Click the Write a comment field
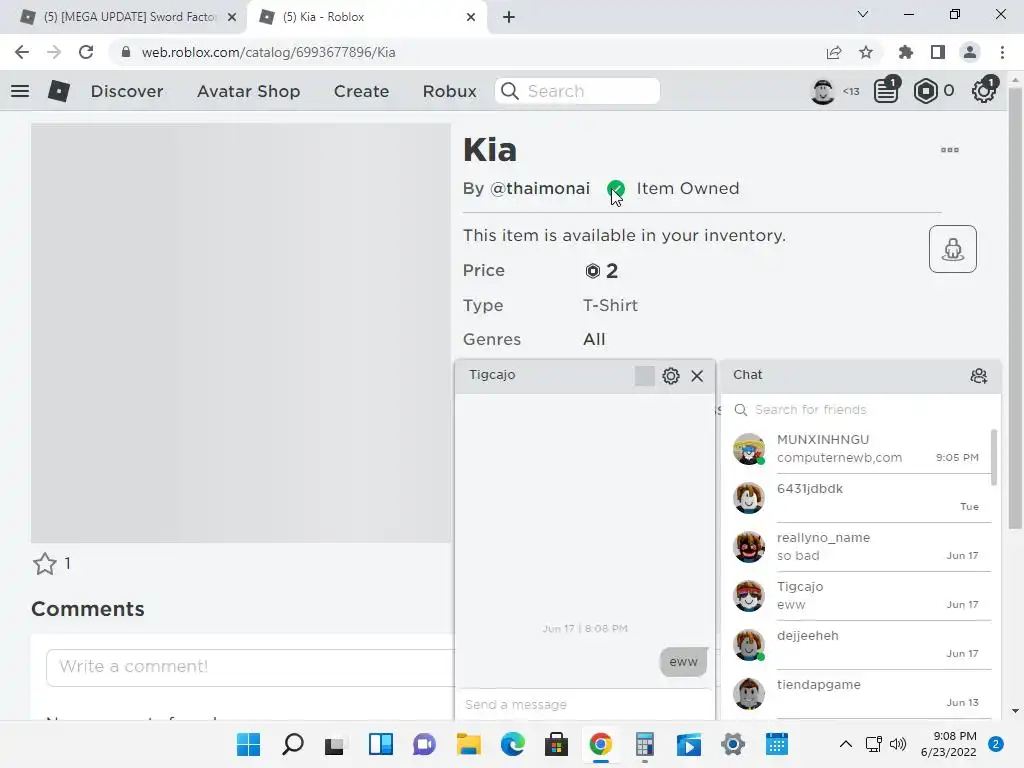1024x768 pixels. [251, 667]
